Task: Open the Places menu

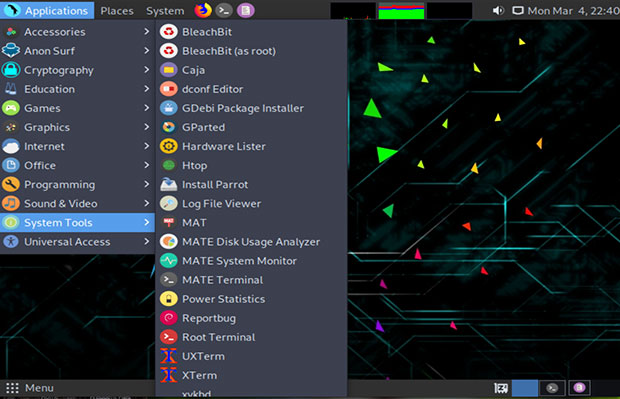Action: pyautogui.click(x=117, y=11)
